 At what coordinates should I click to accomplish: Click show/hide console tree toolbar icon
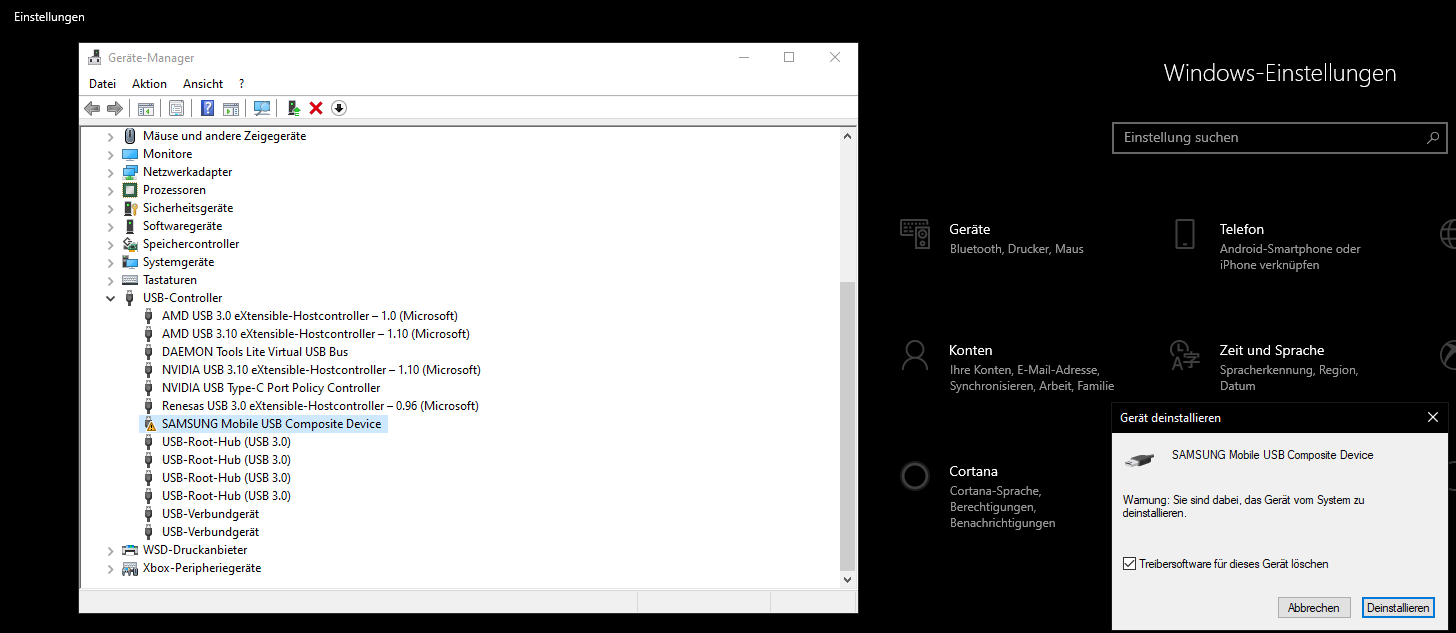tap(146, 108)
